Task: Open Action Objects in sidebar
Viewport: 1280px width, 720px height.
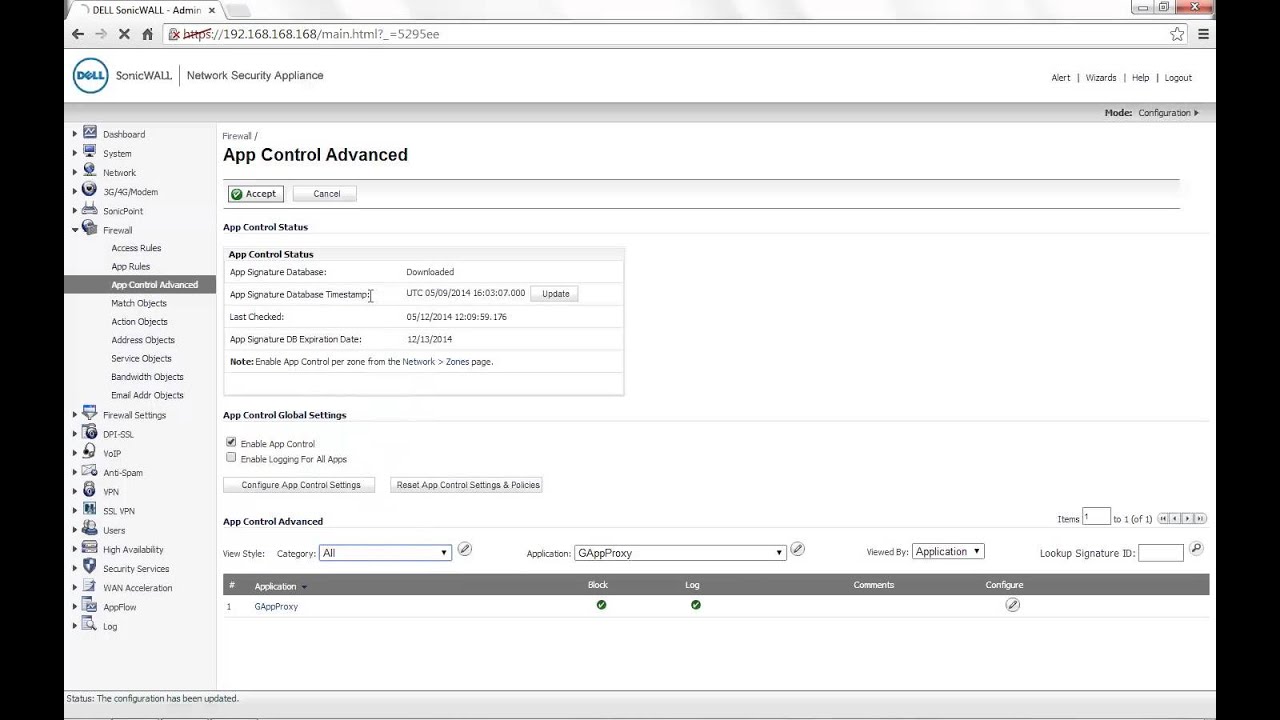Action: click(139, 322)
